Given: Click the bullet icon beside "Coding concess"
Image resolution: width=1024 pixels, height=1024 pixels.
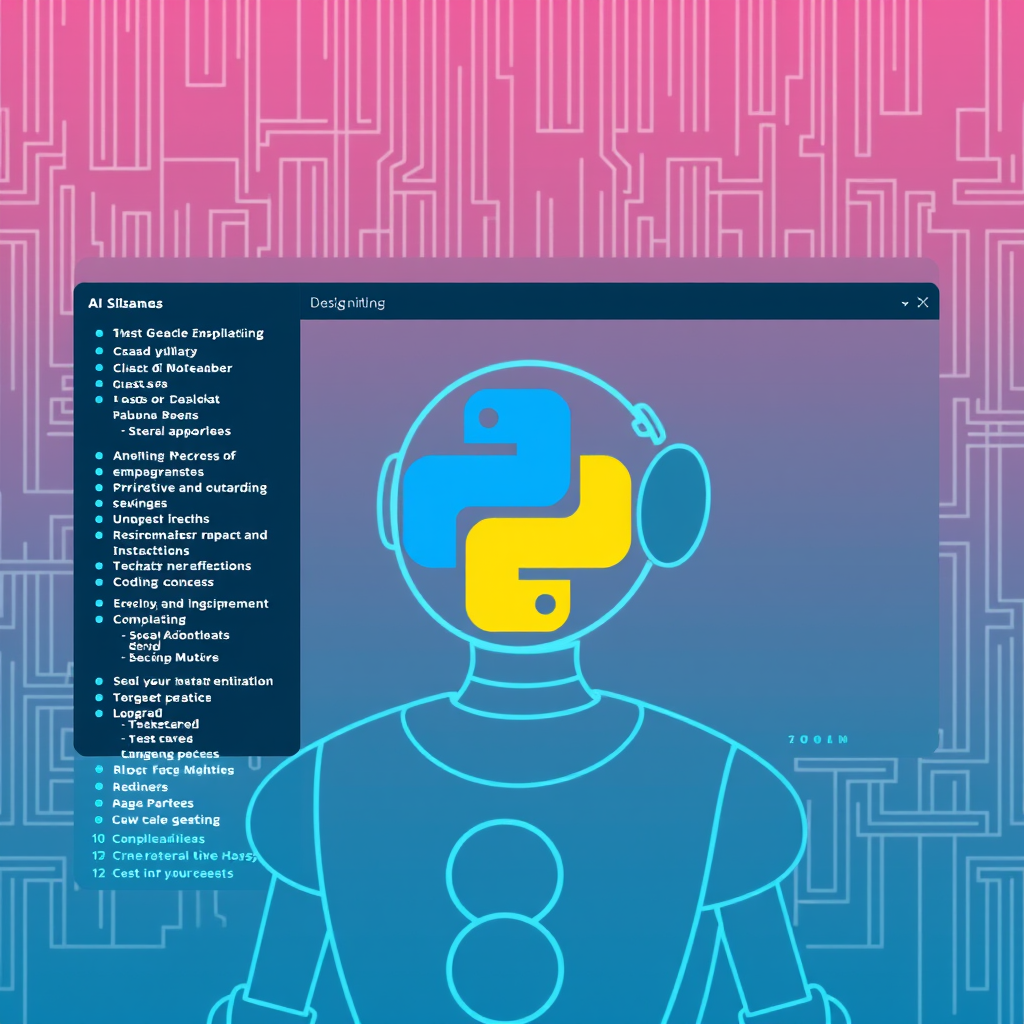Looking at the screenshot, I should tap(99, 582).
